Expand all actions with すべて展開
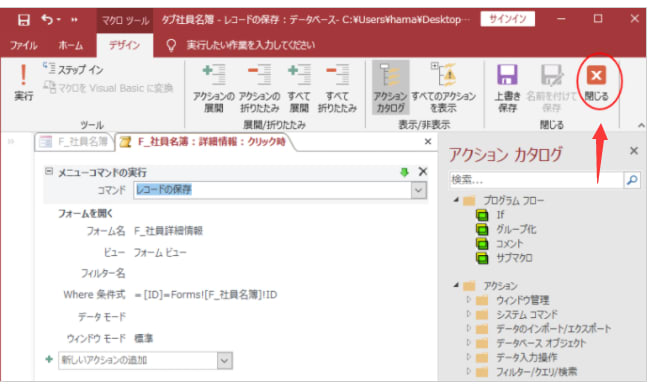This screenshot has width=659, height=385. tap(299, 88)
